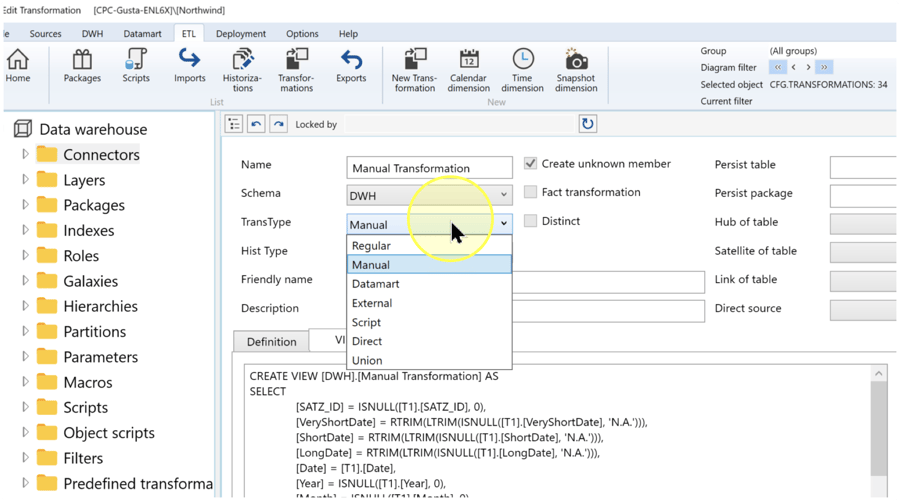Select Datamart in TransType list
The height and width of the screenshot is (501, 900).
point(429,284)
